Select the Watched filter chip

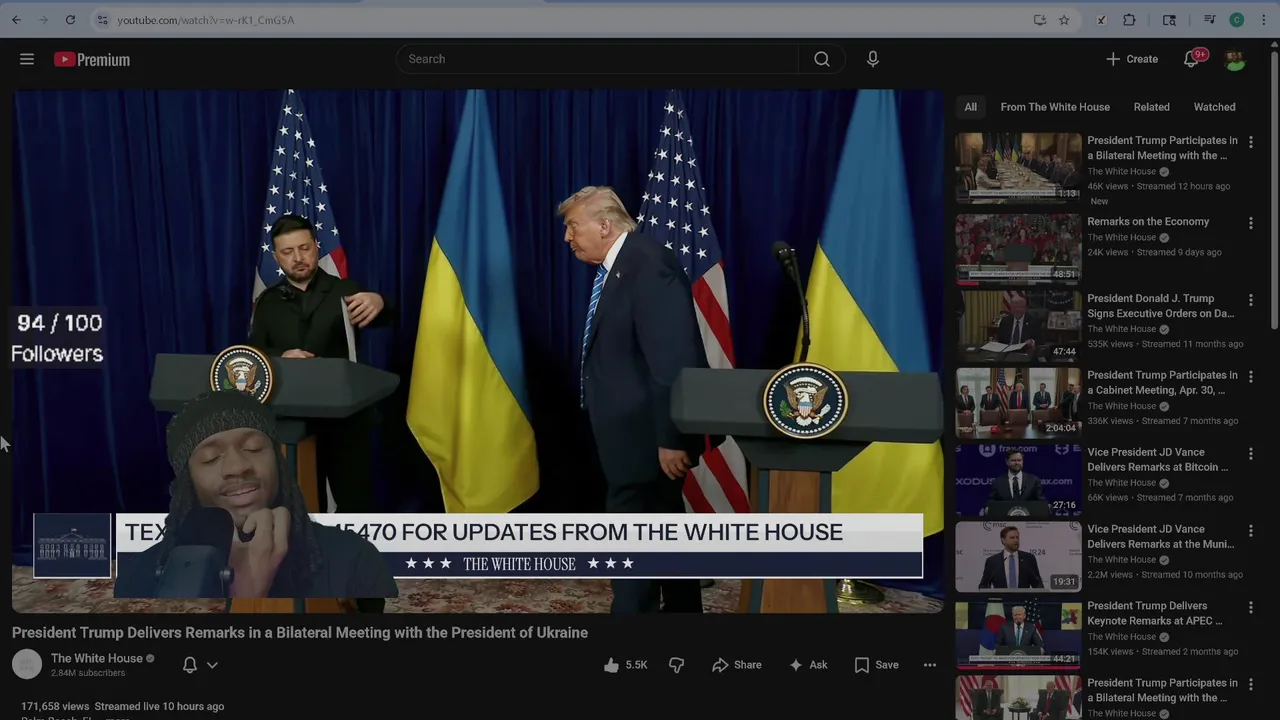1215,107
